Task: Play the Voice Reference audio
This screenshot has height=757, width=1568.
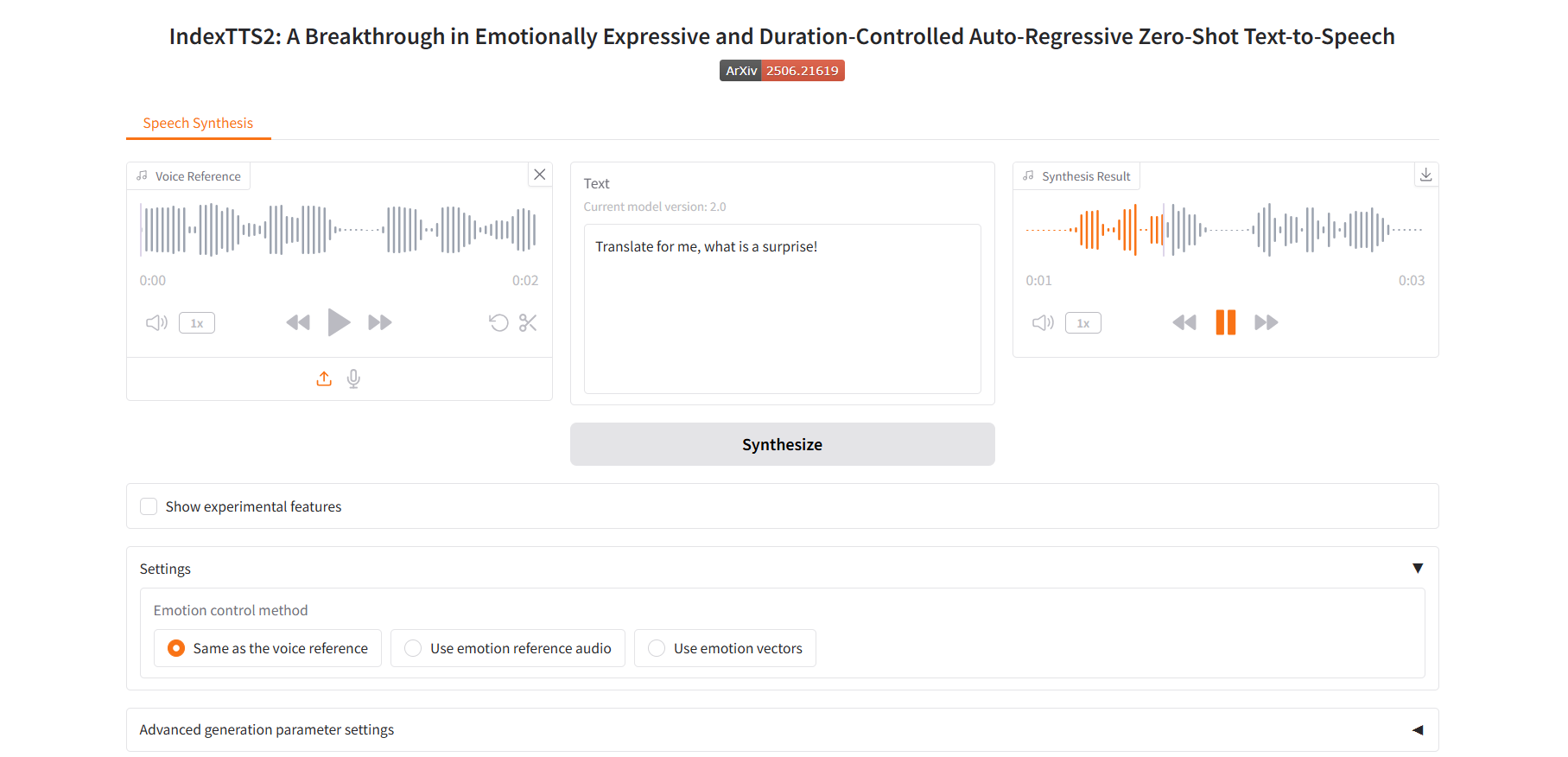Action: (x=339, y=322)
